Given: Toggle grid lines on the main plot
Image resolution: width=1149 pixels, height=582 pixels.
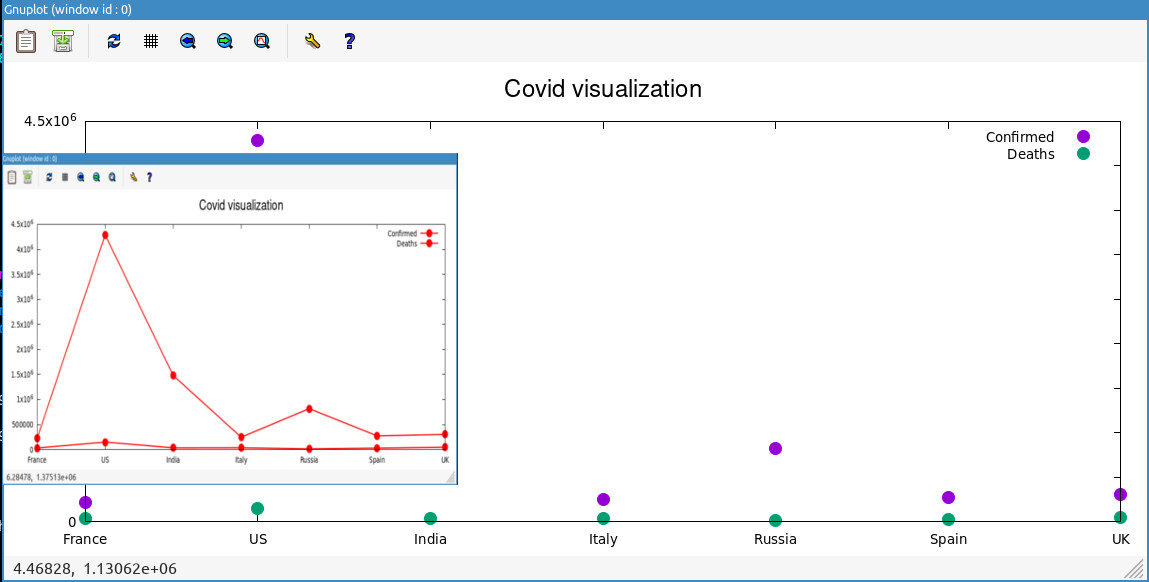Looking at the screenshot, I should point(150,41).
